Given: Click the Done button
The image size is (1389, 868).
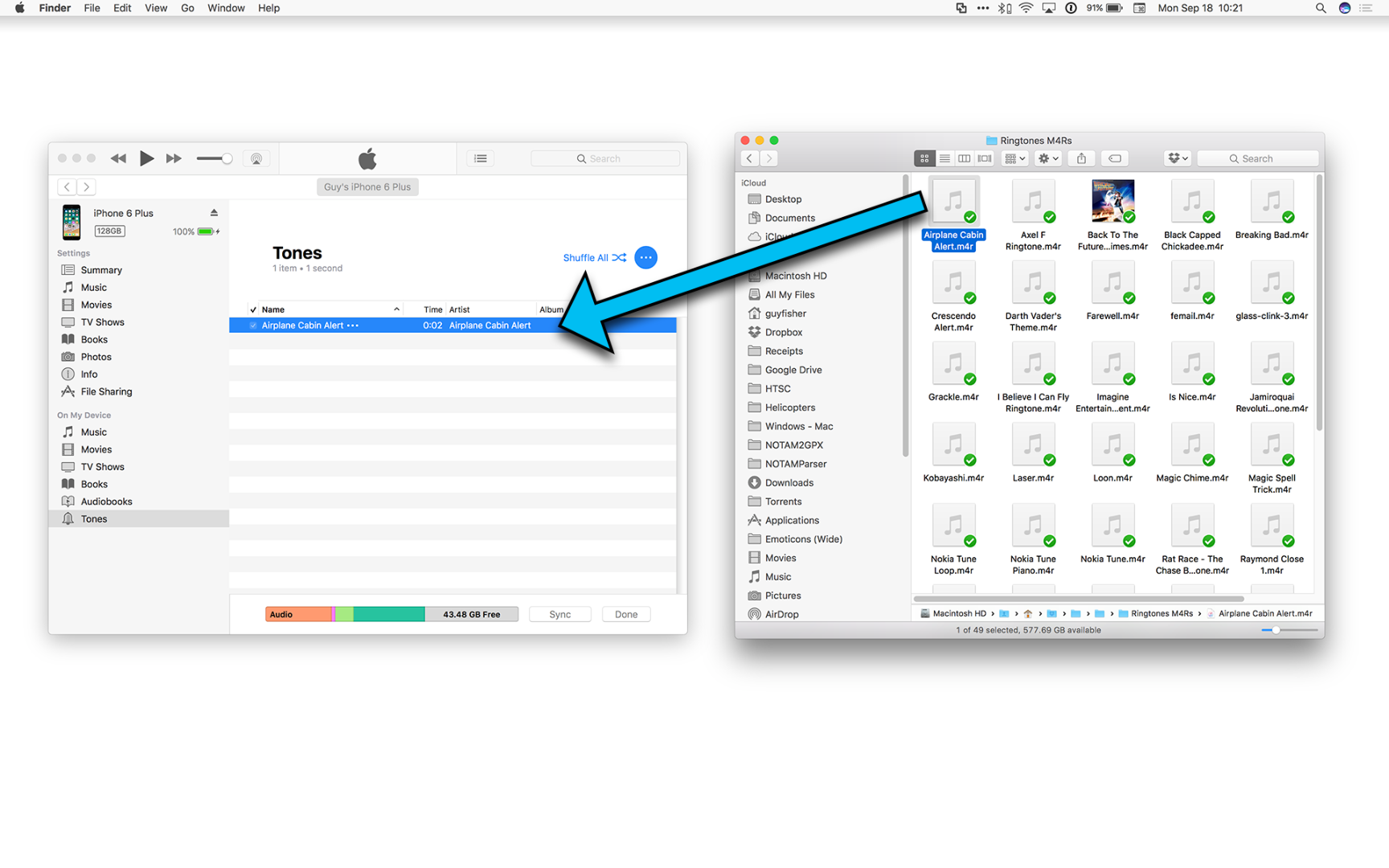Looking at the screenshot, I should [625, 614].
